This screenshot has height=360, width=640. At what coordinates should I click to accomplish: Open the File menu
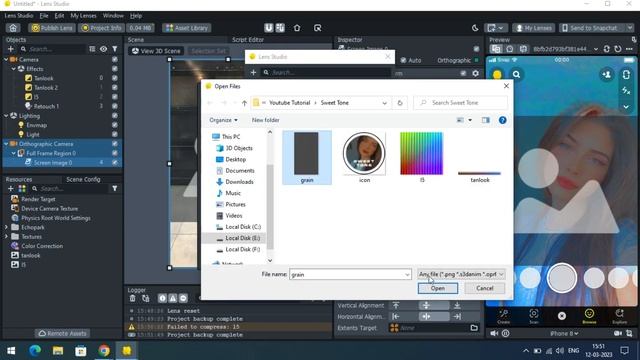[44, 16]
